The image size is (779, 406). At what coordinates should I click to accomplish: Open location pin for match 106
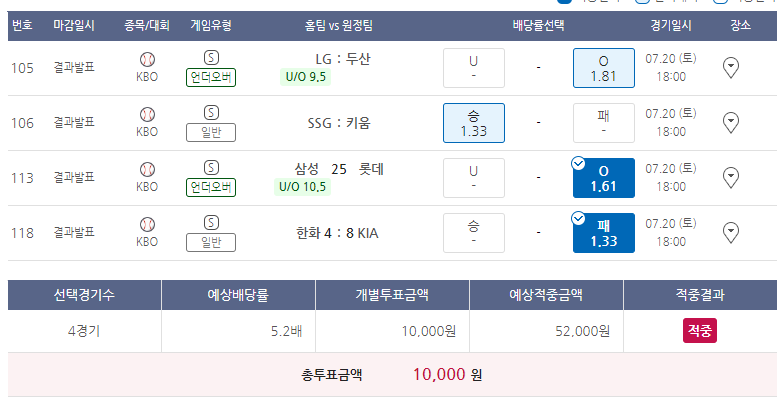(730, 123)
